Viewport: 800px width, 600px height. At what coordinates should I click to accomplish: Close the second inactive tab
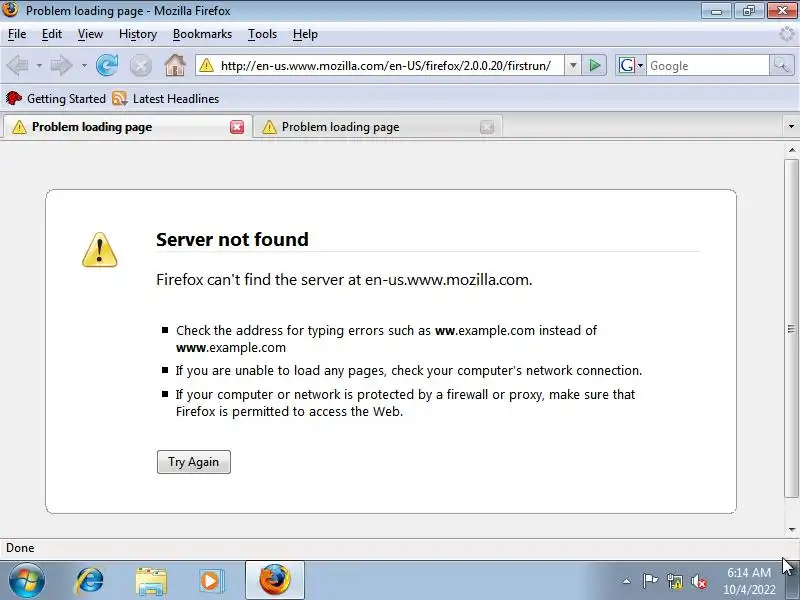pyautogui.click(x=487, y=127)
